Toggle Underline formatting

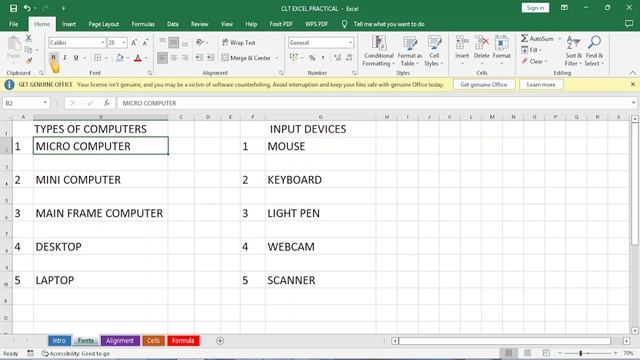[76, 58]
